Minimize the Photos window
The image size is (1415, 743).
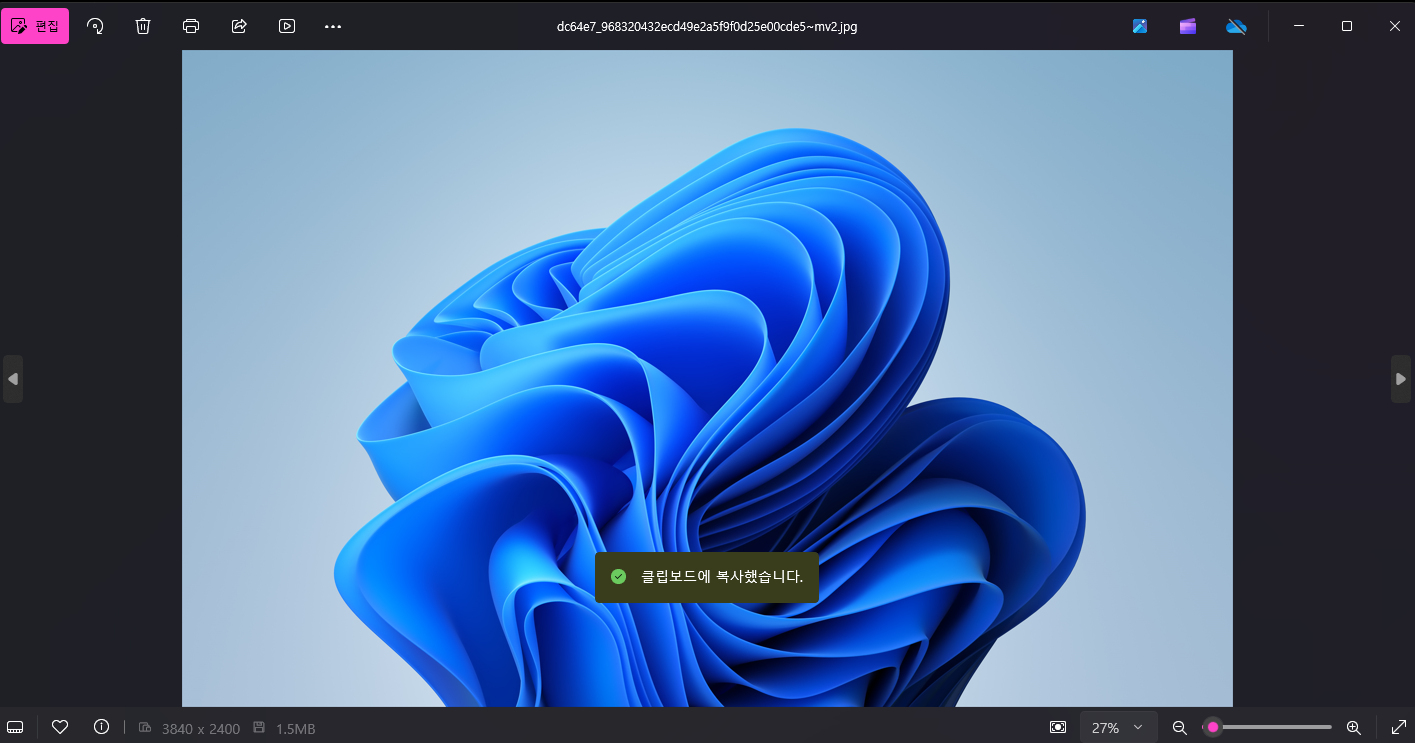(1299, 26)
